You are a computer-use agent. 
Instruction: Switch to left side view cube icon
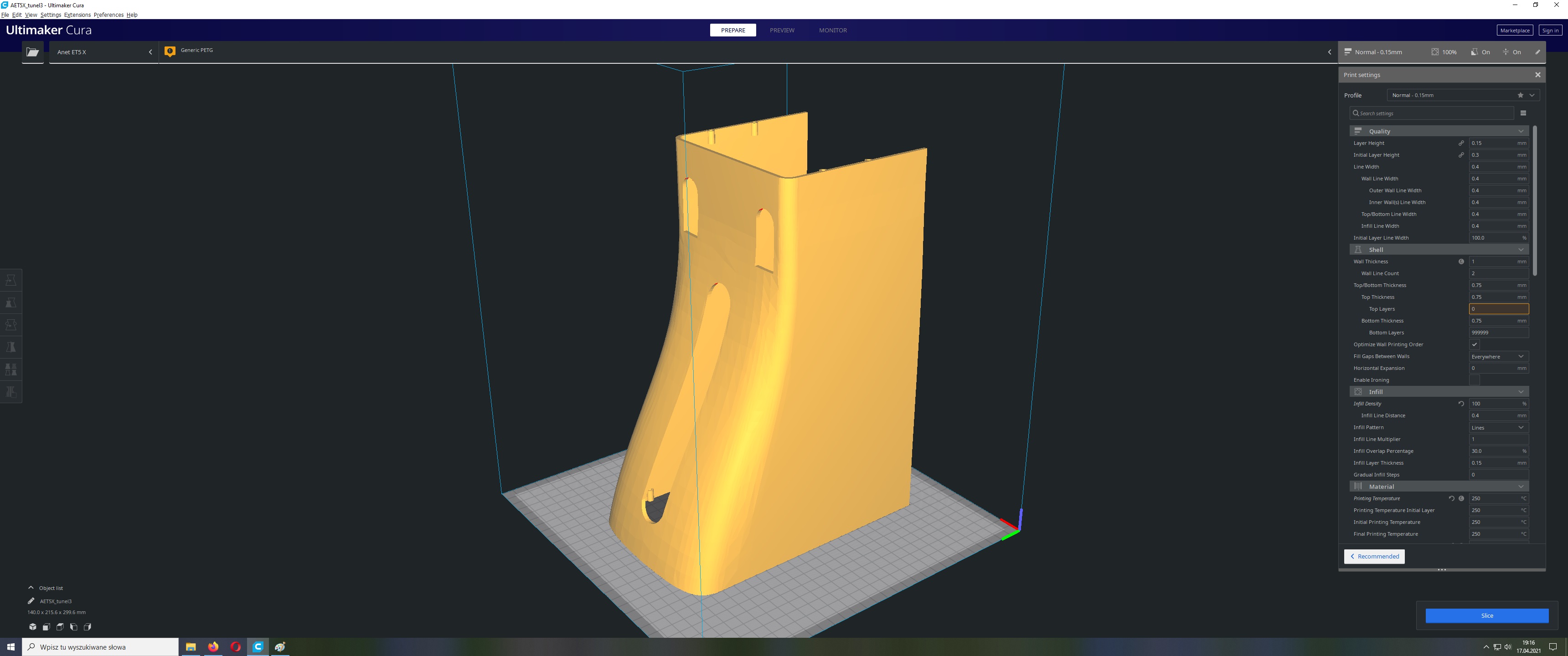coord(74,626)
